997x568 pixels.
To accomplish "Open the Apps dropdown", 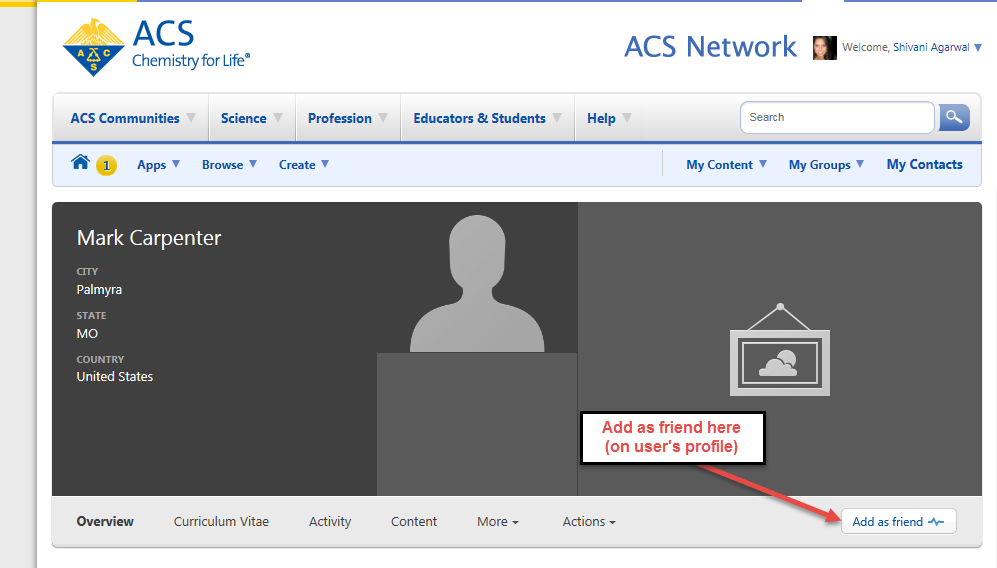I will click(158, 165).
